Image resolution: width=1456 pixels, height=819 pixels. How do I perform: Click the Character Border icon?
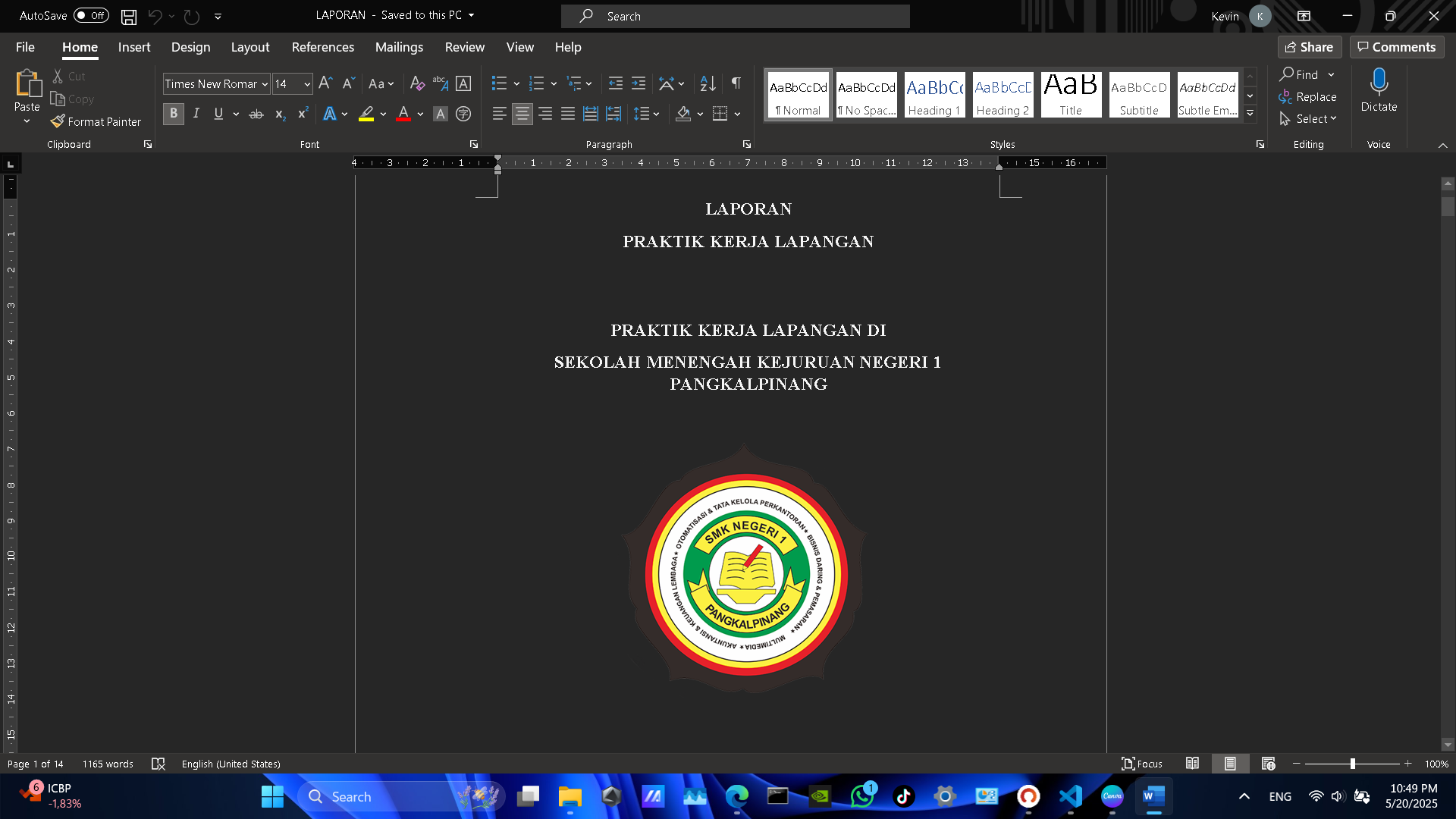(463, 83)
